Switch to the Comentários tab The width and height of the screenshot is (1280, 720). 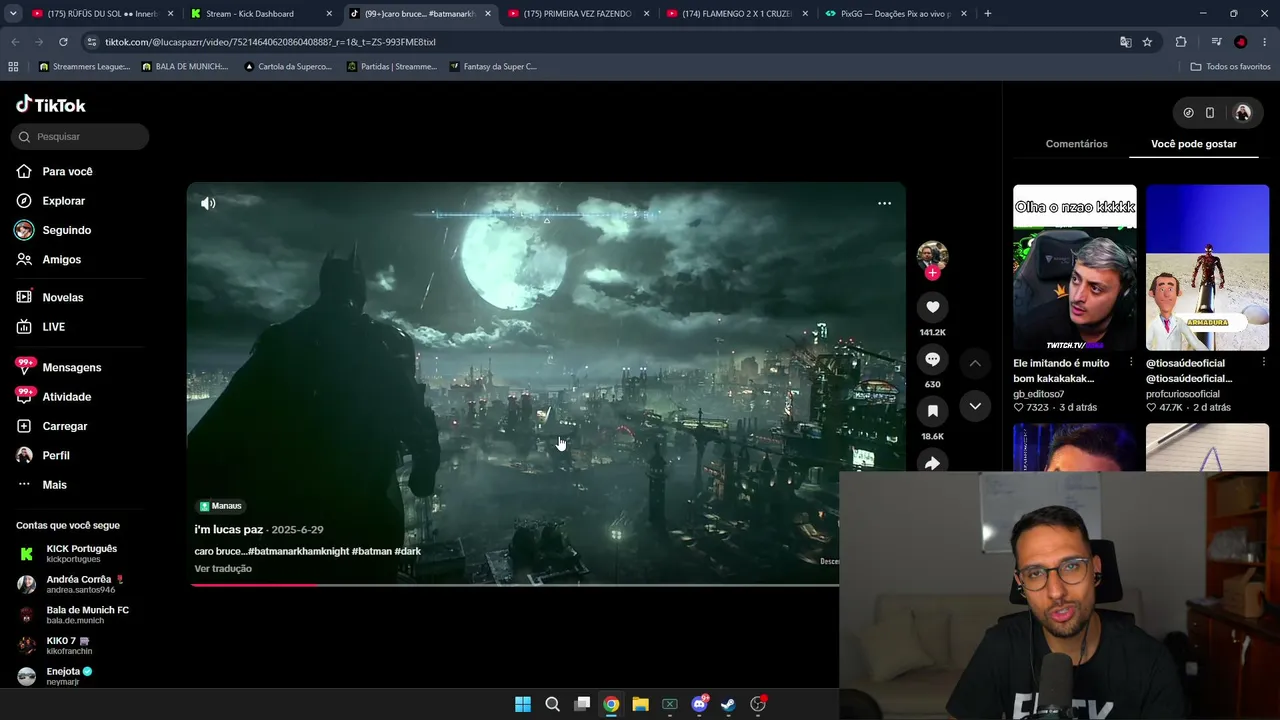(1076, 144)
